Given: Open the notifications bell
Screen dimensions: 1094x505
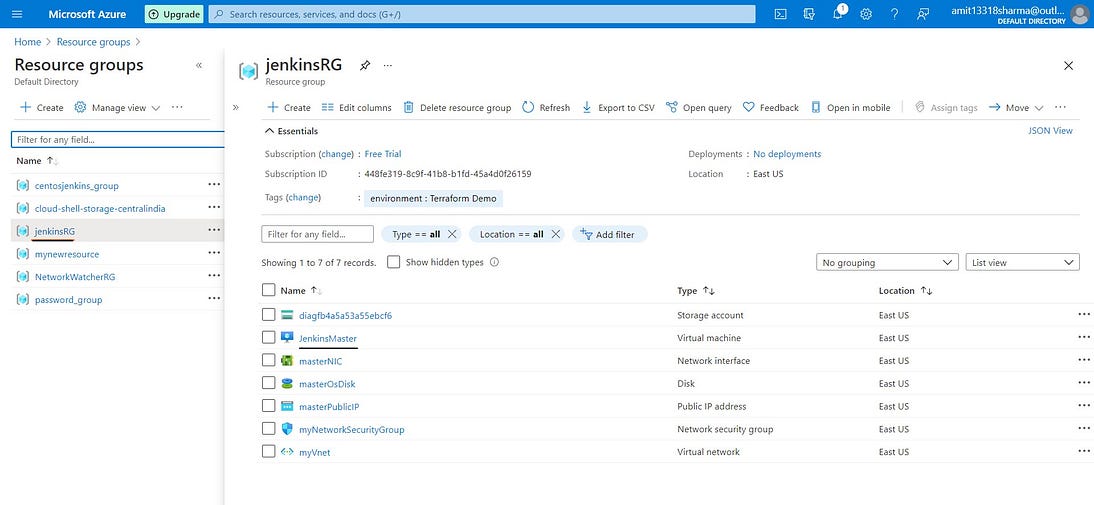Looking at the screenshot, I should coord(838,14).
